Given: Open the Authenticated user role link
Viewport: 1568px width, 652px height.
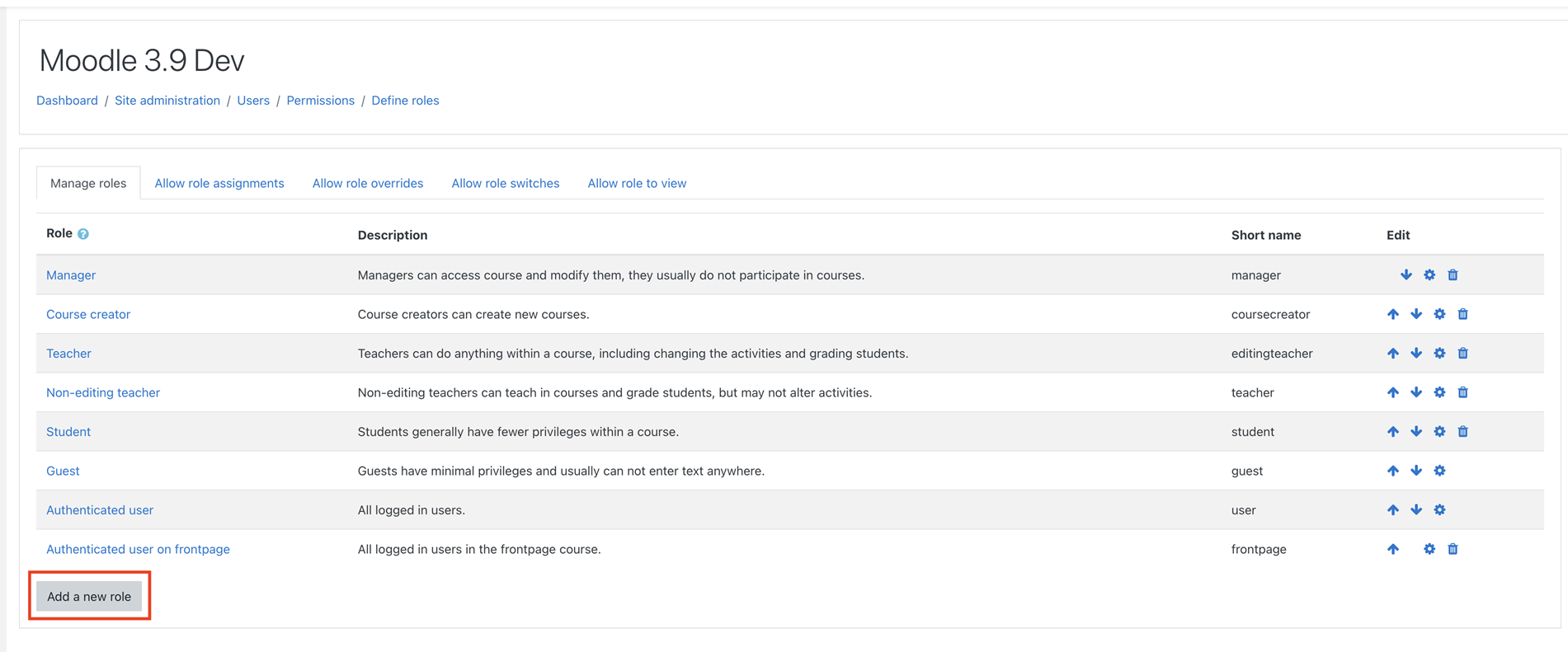Looking at the screenshot, I should pos(100,510).
